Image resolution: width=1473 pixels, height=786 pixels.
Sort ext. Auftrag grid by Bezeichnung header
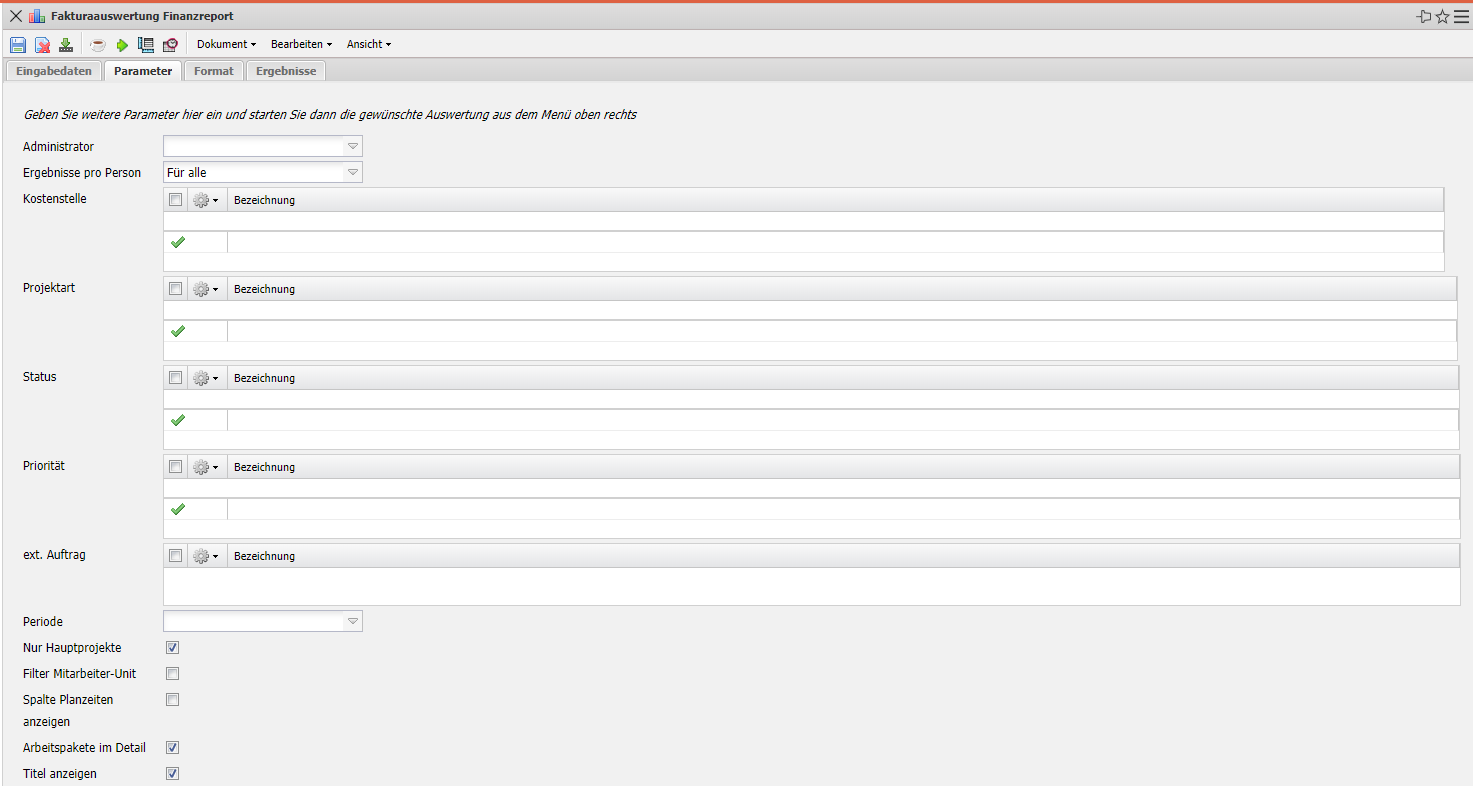pyautogui.click(x=843, y=556)
